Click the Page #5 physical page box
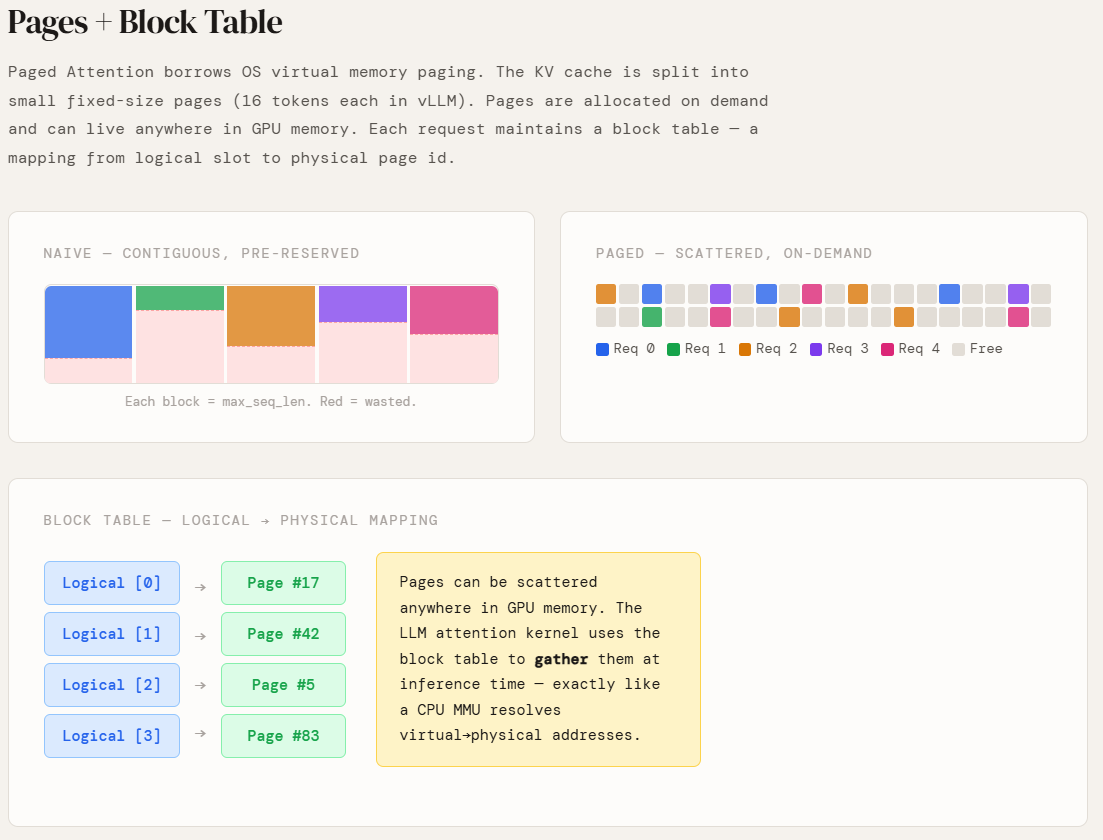1103x840 pixels. [283, 685]
